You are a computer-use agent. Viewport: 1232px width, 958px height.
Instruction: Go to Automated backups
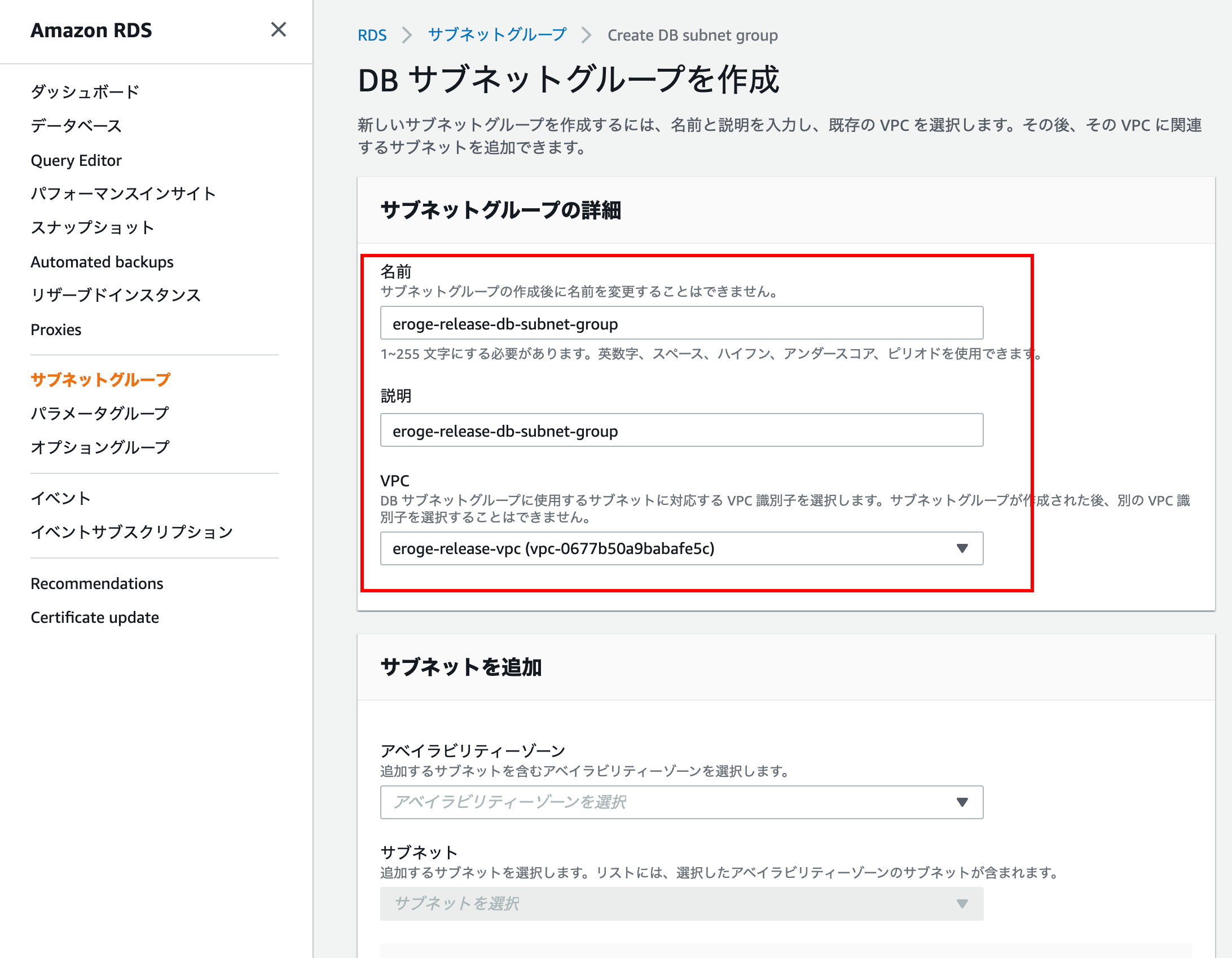pyautogui.click(x=102, y=262)
